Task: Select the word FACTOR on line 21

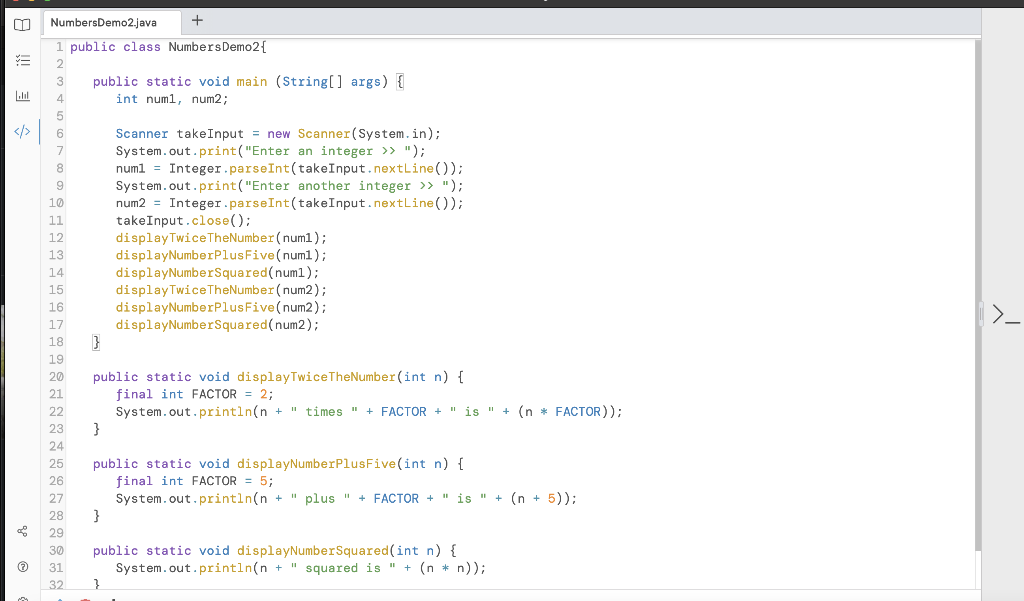Action: click(x=214, y=393)
